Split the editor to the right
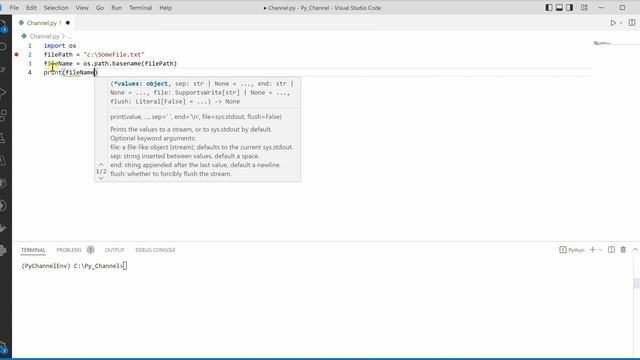The width and height of the screenshot is (640, 360). tap(631, 23)
